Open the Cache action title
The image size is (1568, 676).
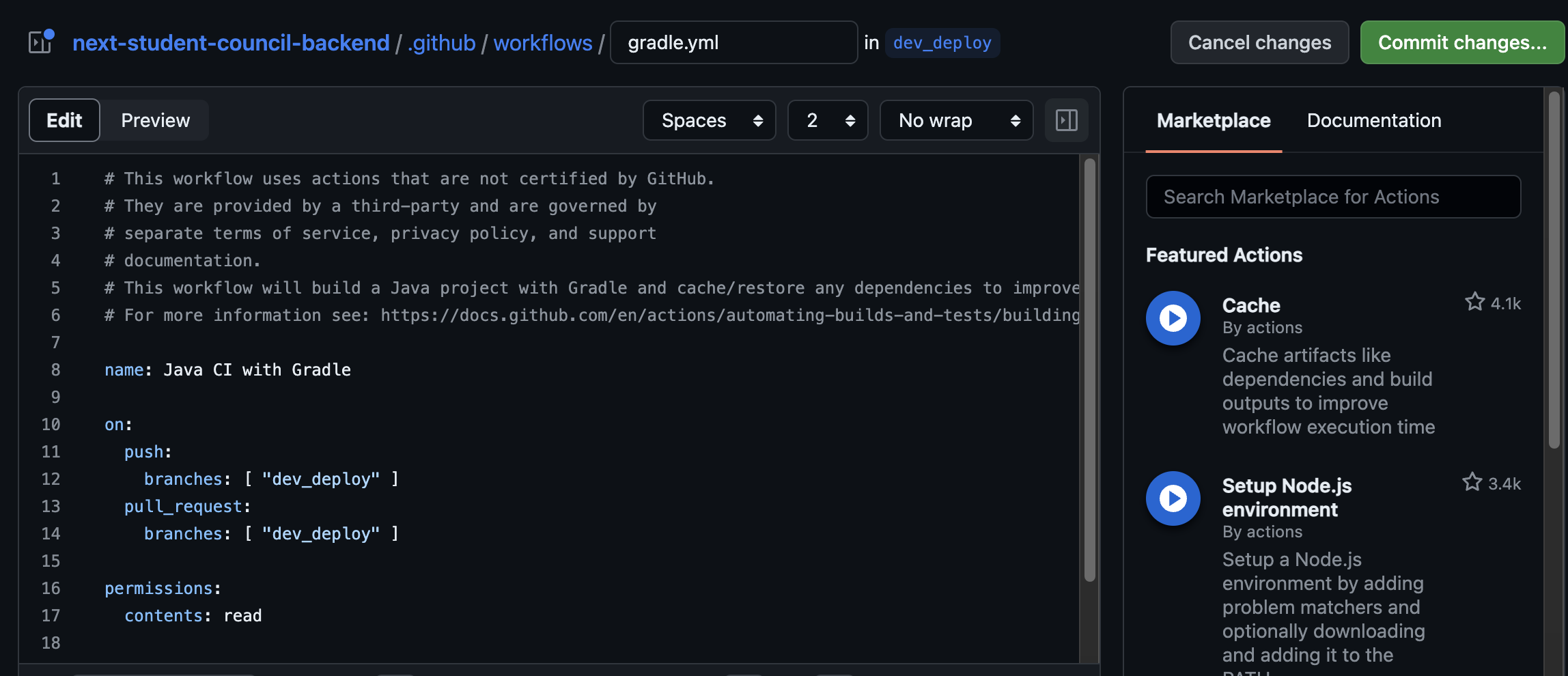pos(1251,305)
